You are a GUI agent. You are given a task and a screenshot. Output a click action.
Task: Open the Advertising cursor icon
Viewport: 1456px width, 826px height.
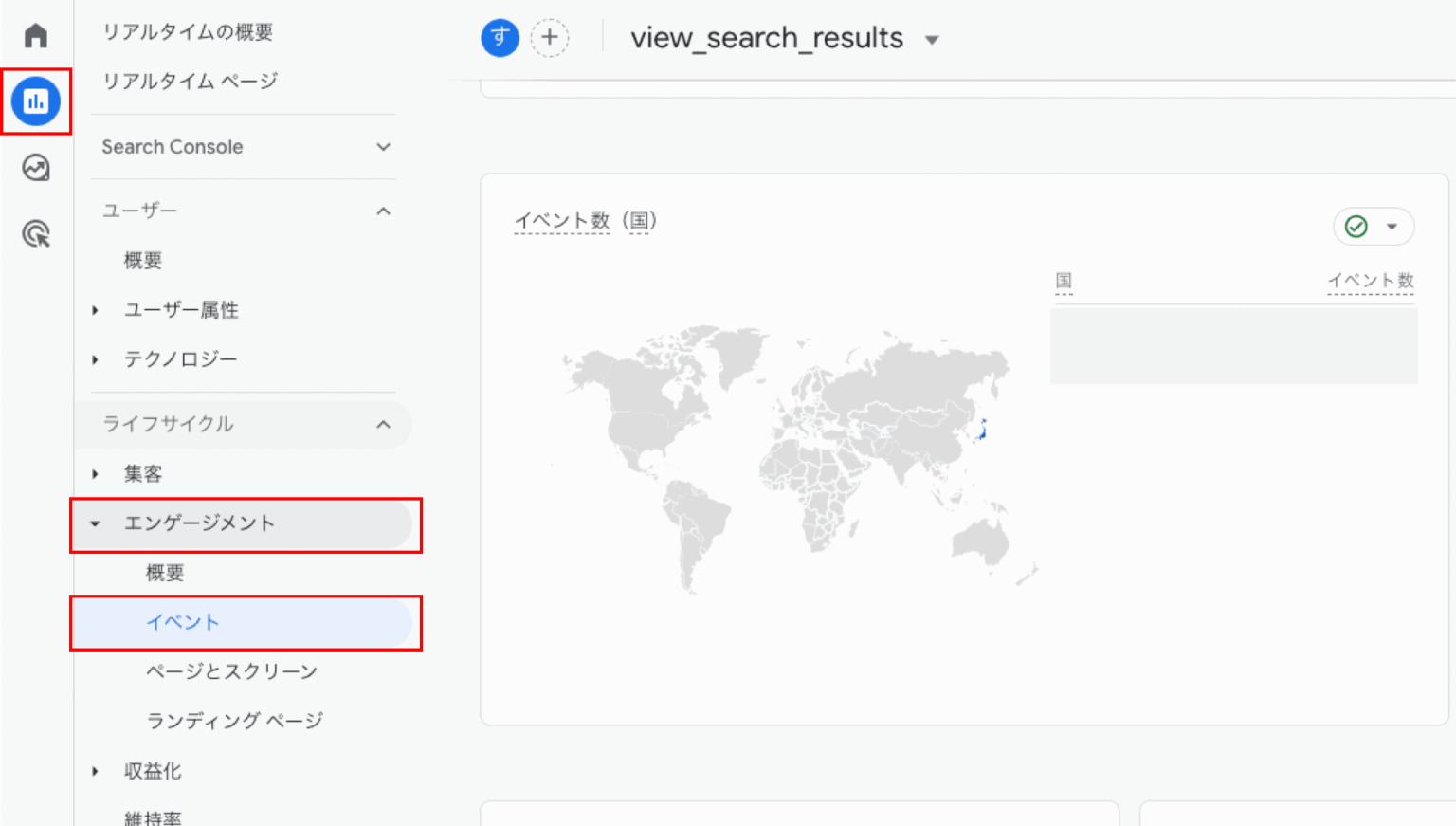coord(36,233)
